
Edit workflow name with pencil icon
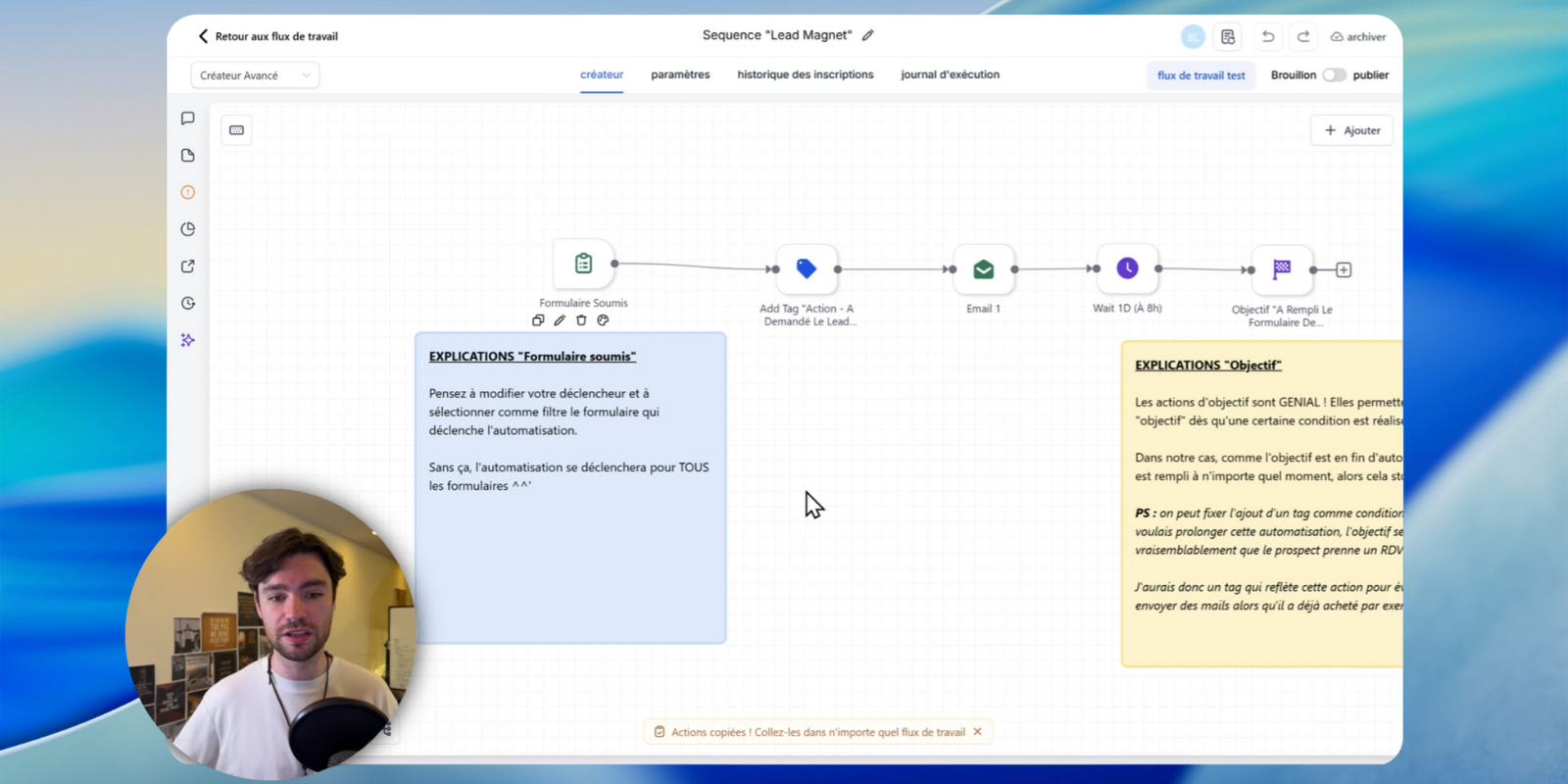tap(867, 35)
